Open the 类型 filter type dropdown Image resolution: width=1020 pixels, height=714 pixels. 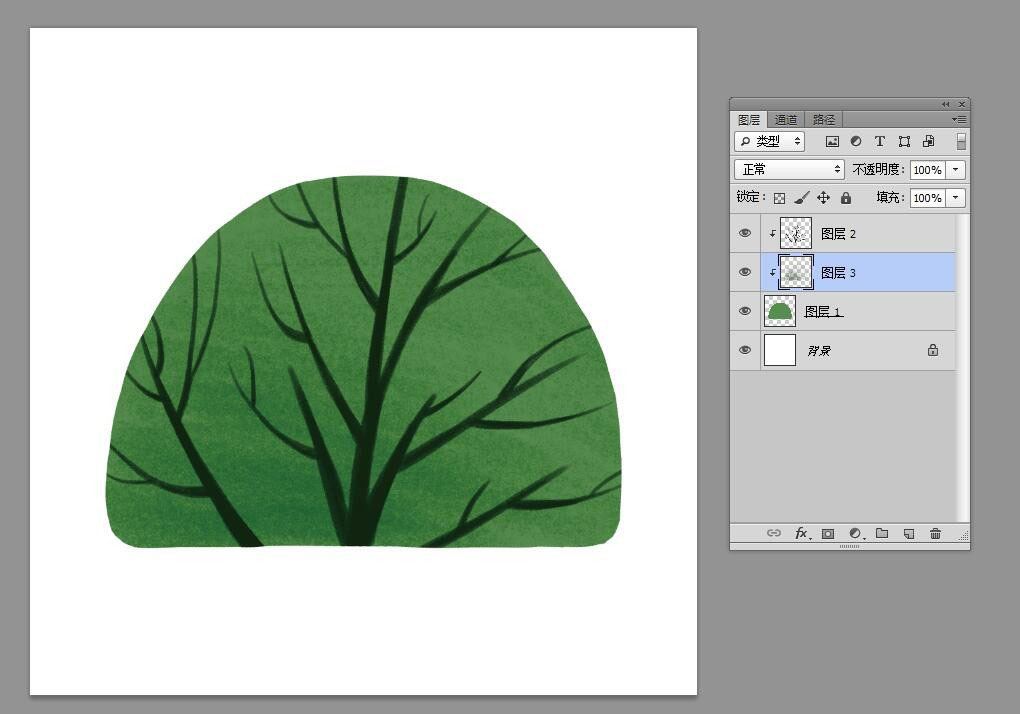tap(770, 141)
